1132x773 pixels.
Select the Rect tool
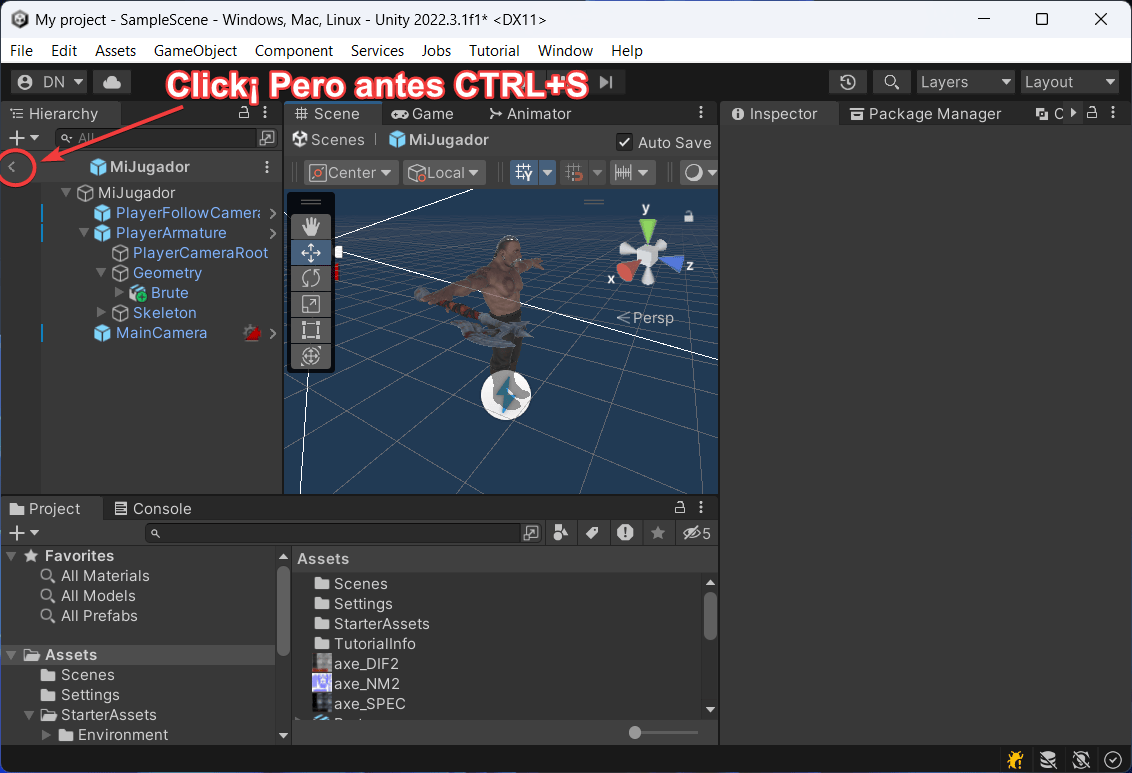point(310,331)
